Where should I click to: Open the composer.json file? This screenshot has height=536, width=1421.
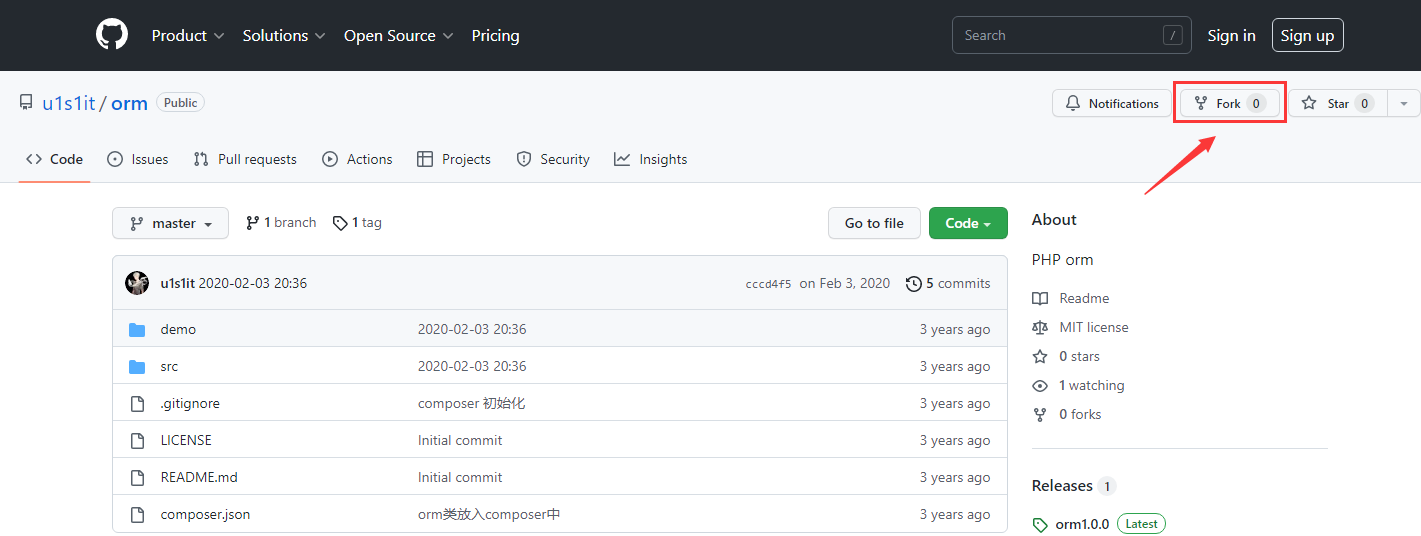(205, 514)
